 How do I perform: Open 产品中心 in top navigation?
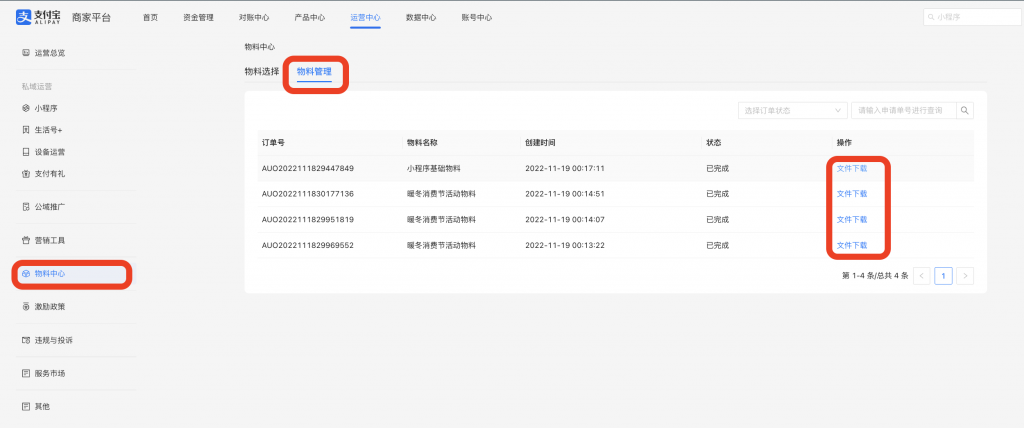[x=310, y=18]
